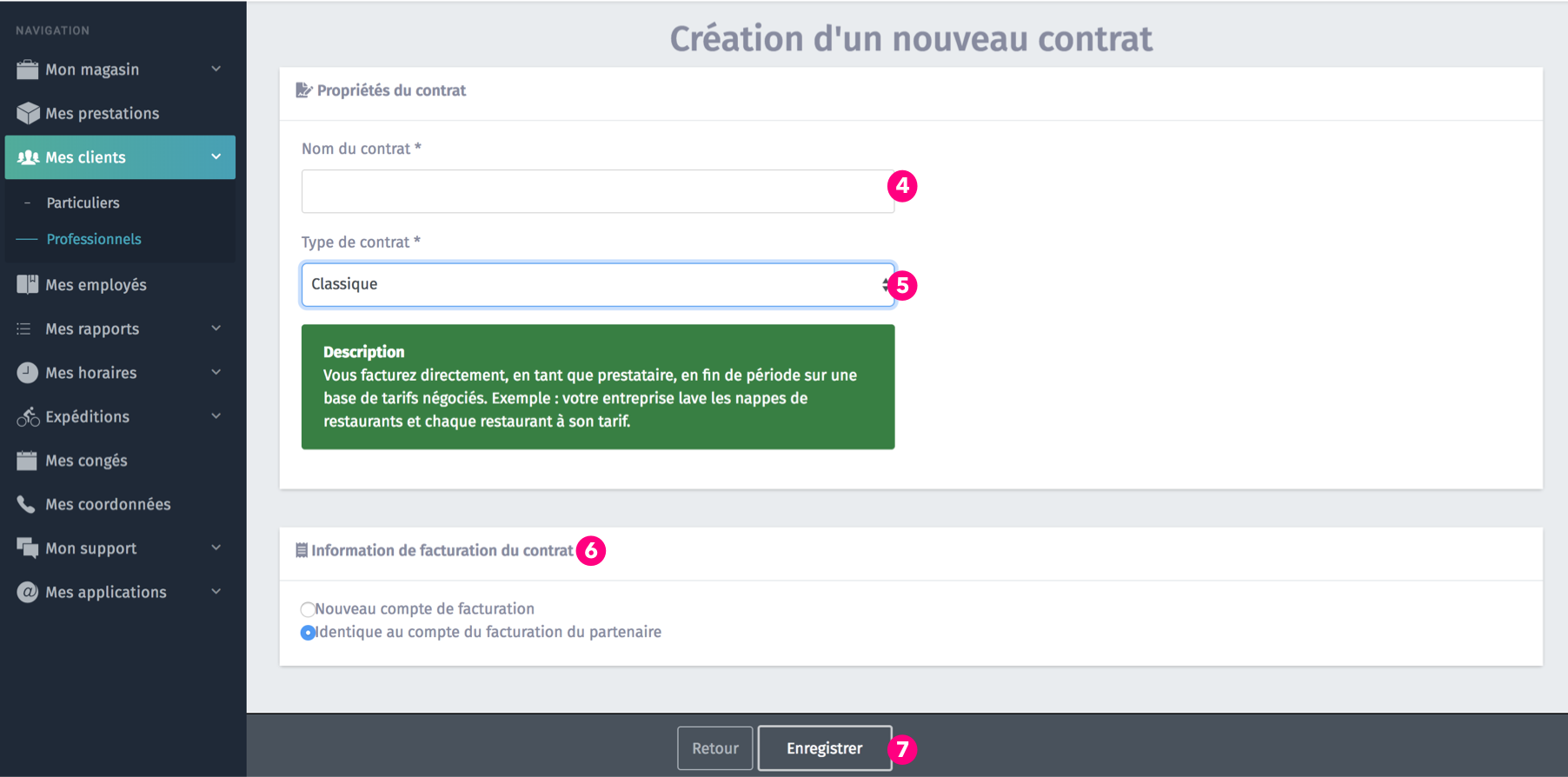This screenshot has height=777, width=1568.
Task: Select Nouveau compte de facturation option
Action: tap(308, 609)
